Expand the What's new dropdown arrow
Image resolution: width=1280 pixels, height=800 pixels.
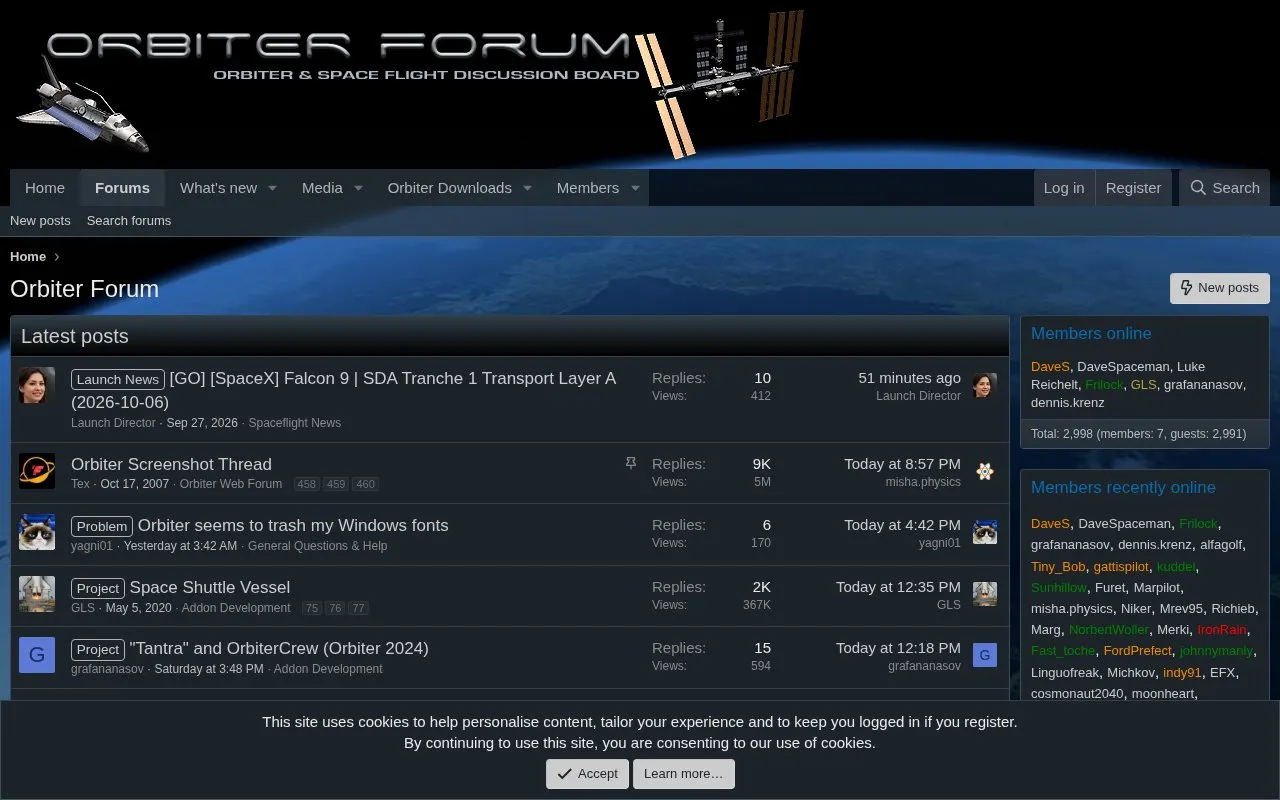272,188
